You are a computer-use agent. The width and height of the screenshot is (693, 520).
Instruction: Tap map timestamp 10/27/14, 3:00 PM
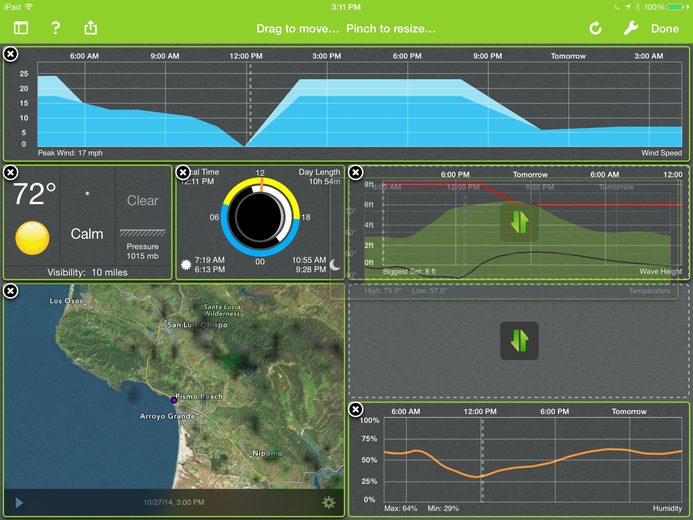[x=174, y=502]
